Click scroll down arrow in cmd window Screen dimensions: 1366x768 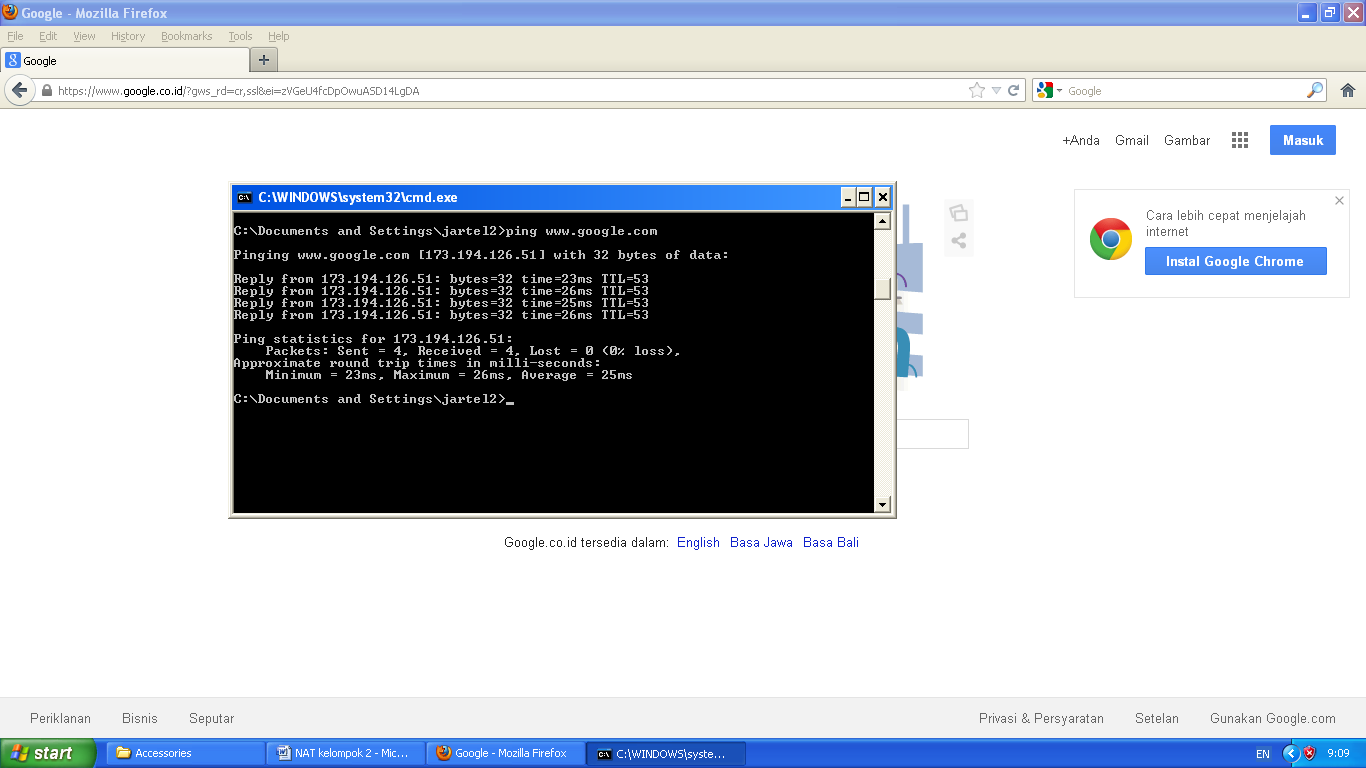tap(882, 505)
